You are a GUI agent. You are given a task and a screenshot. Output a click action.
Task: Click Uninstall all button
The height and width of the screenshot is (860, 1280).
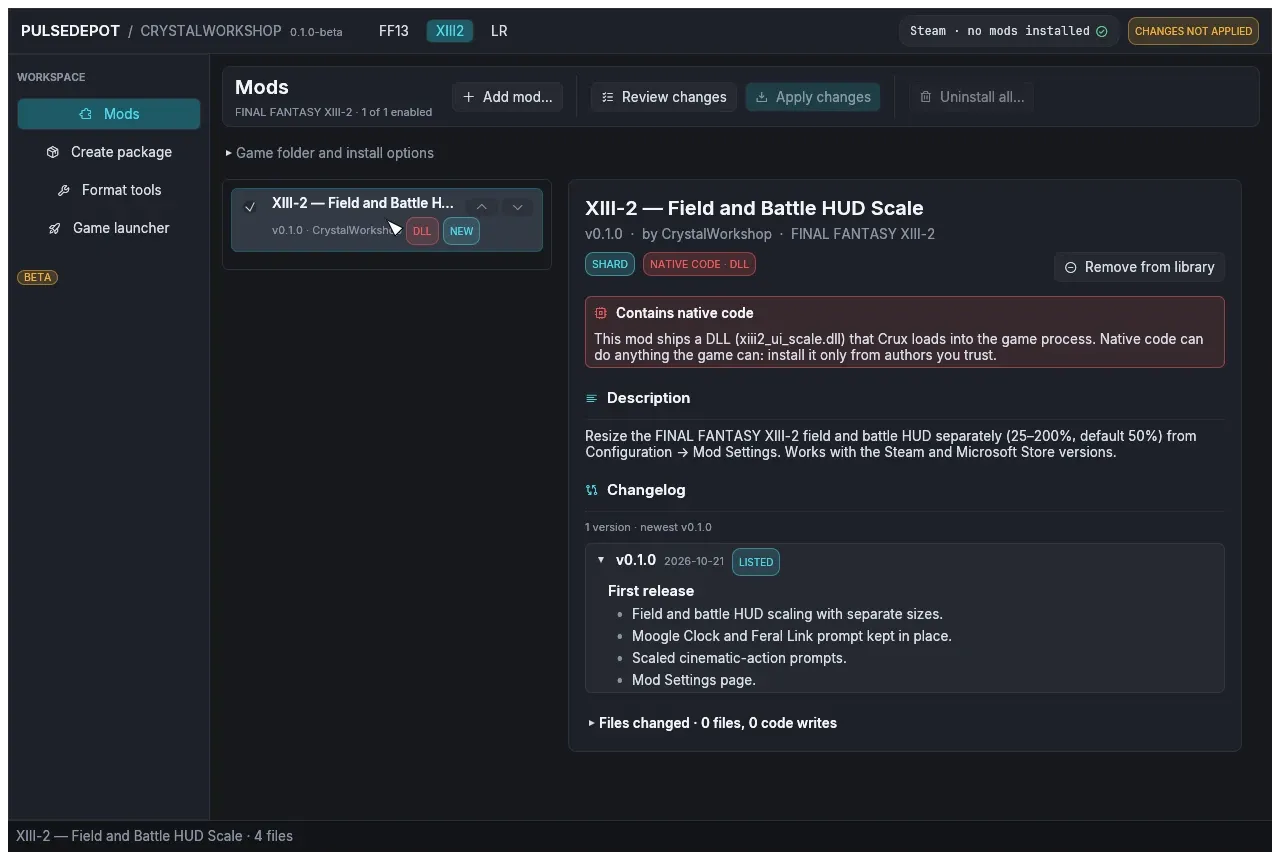972,97
